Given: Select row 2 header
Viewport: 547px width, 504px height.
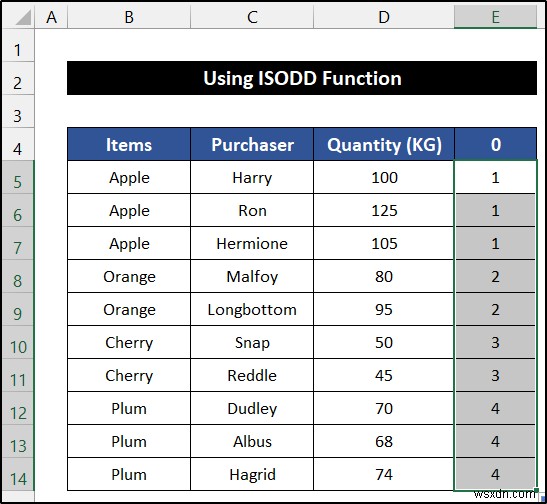Looking at the screenshot, I should tap(17, 78).
